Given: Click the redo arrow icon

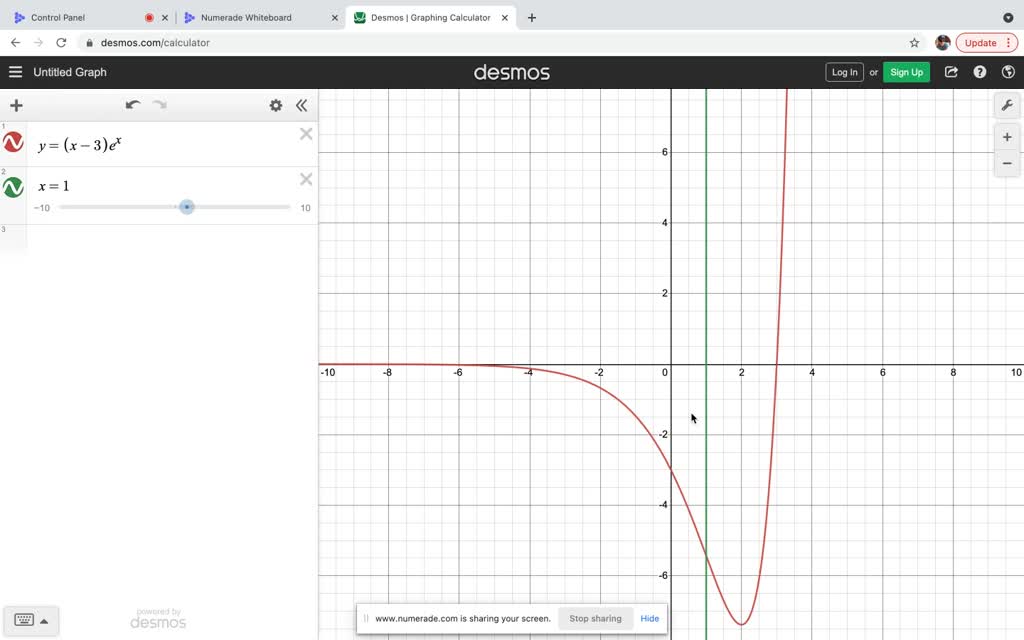Looking at the screenshot, I should pos(159,104).
